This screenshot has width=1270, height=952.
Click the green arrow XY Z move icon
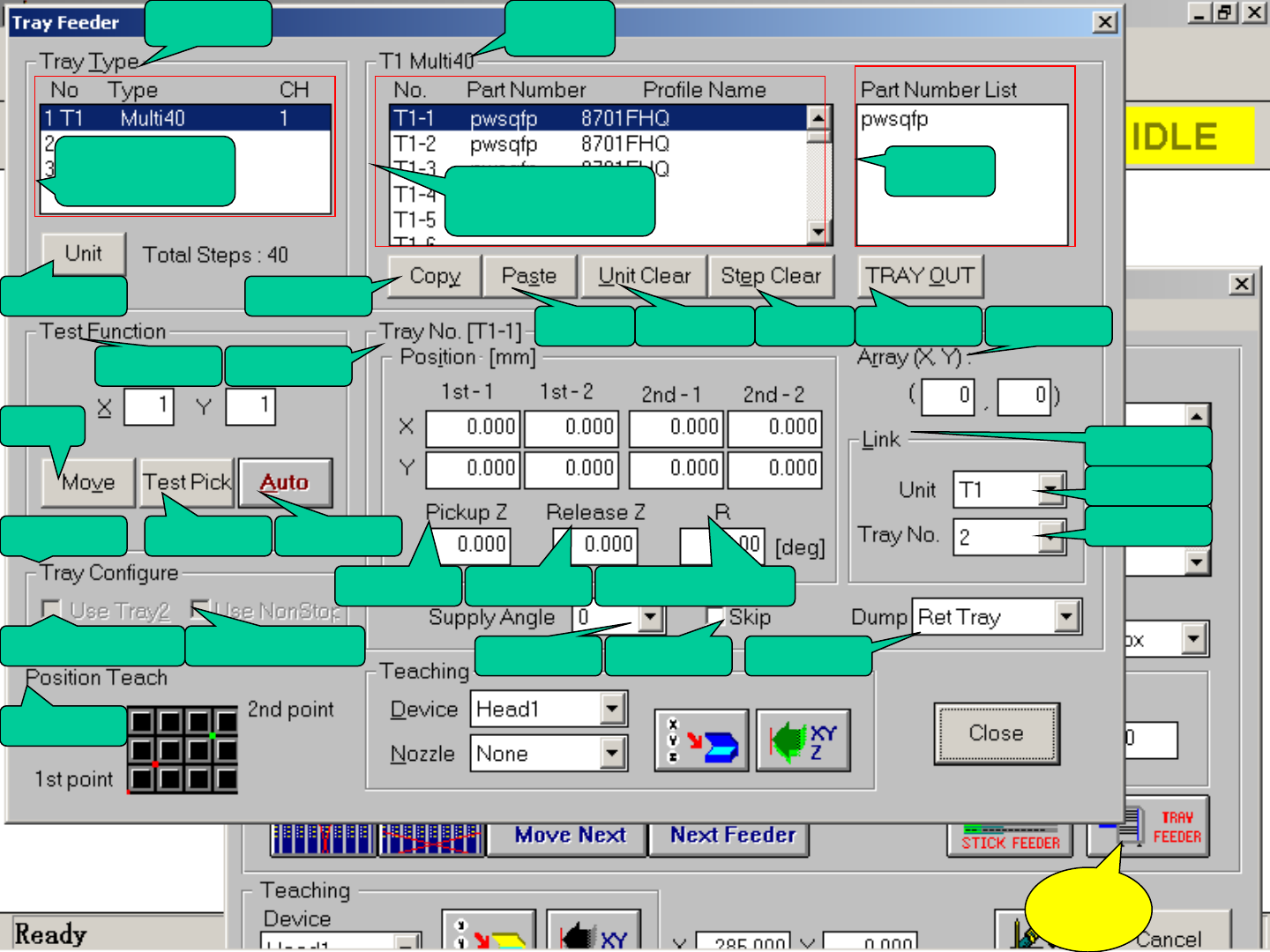[803, 740]
